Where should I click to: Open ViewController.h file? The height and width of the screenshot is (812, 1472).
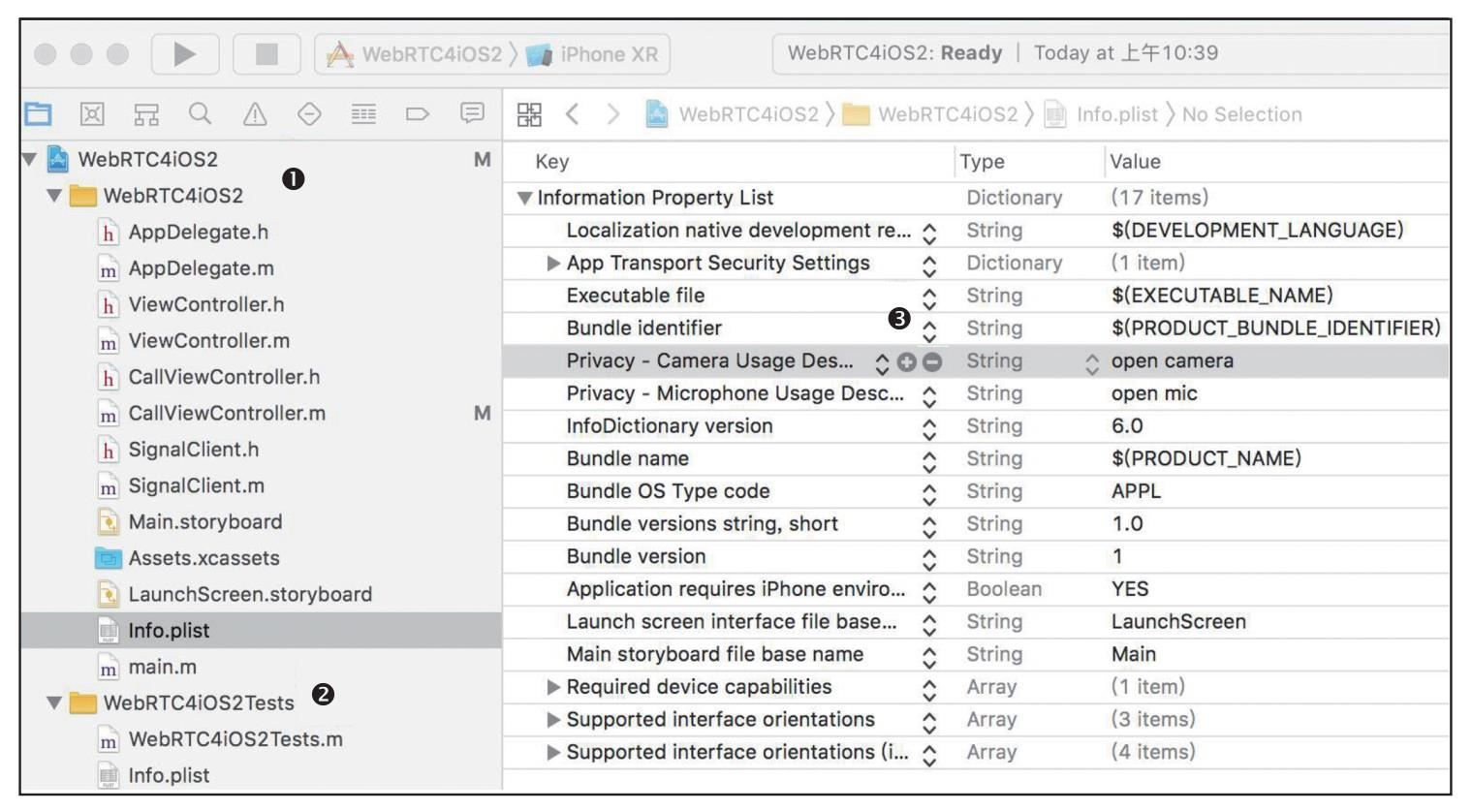pyautogui.click(x=192, y=304)
